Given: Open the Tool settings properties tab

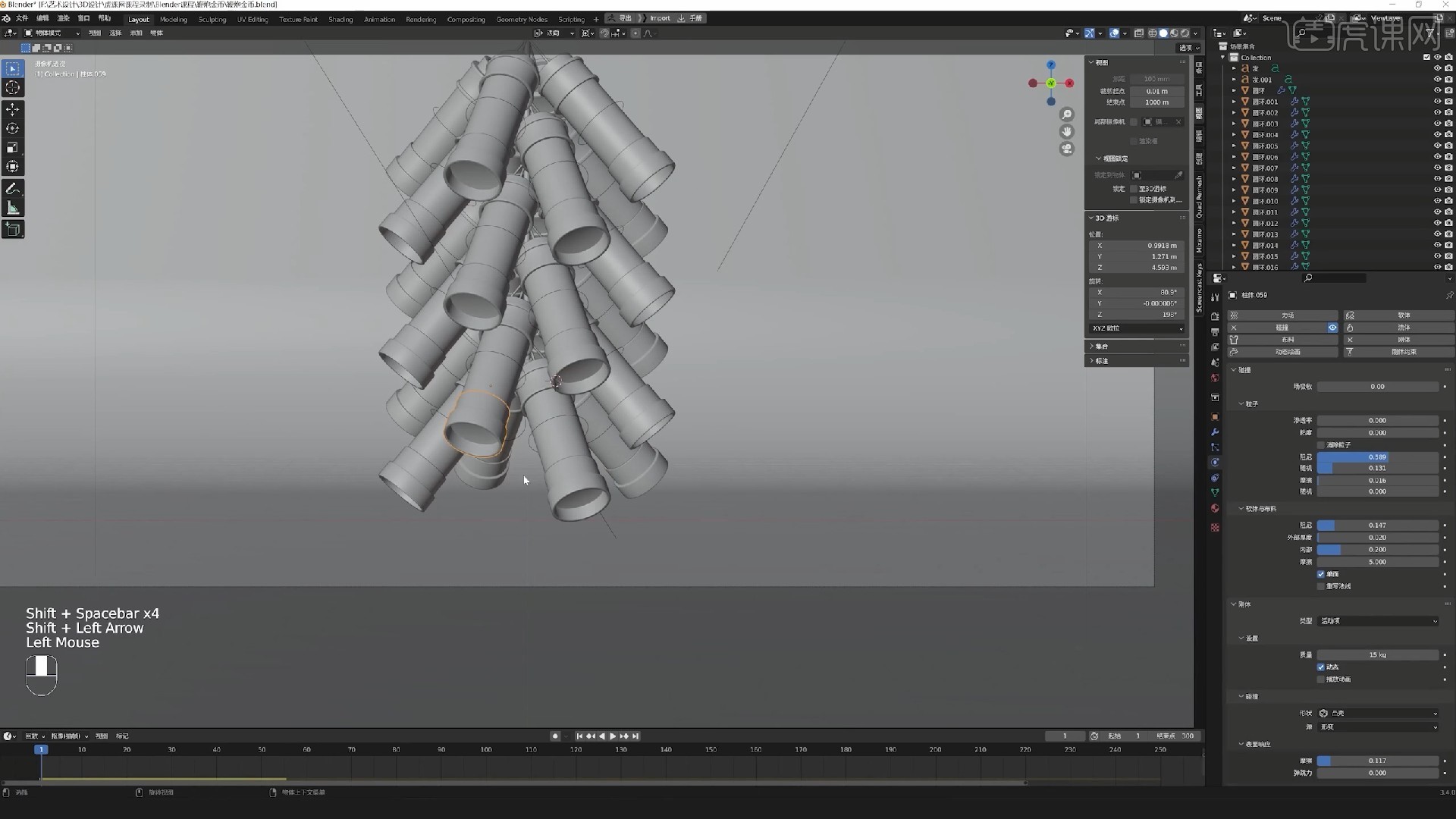Looking at the screenshot, I should coord(1215,297).
